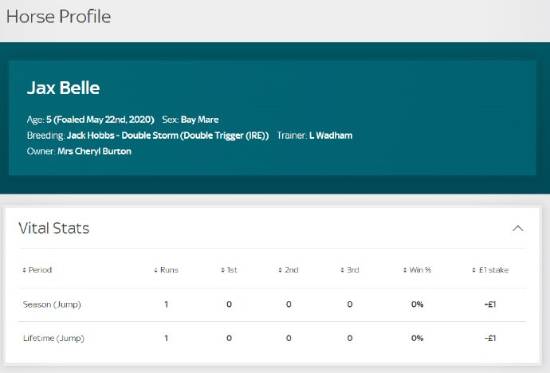Open sire Jack Hobbs breeding link

coord(90,135)
